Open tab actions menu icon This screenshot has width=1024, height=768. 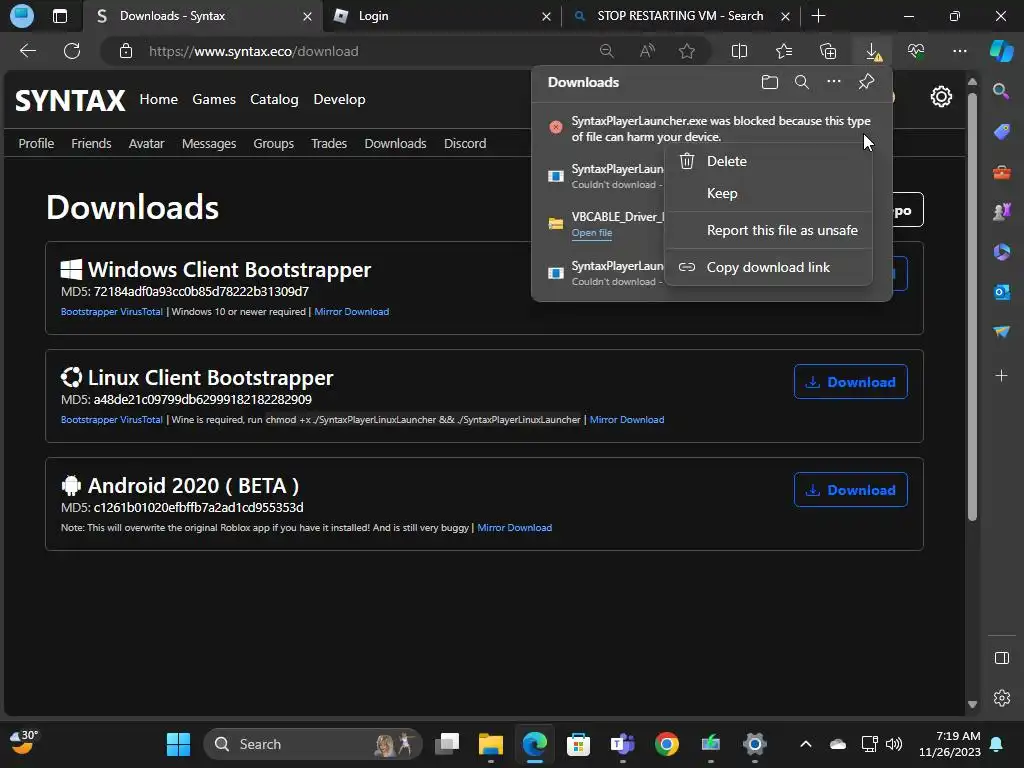(59, 16)
